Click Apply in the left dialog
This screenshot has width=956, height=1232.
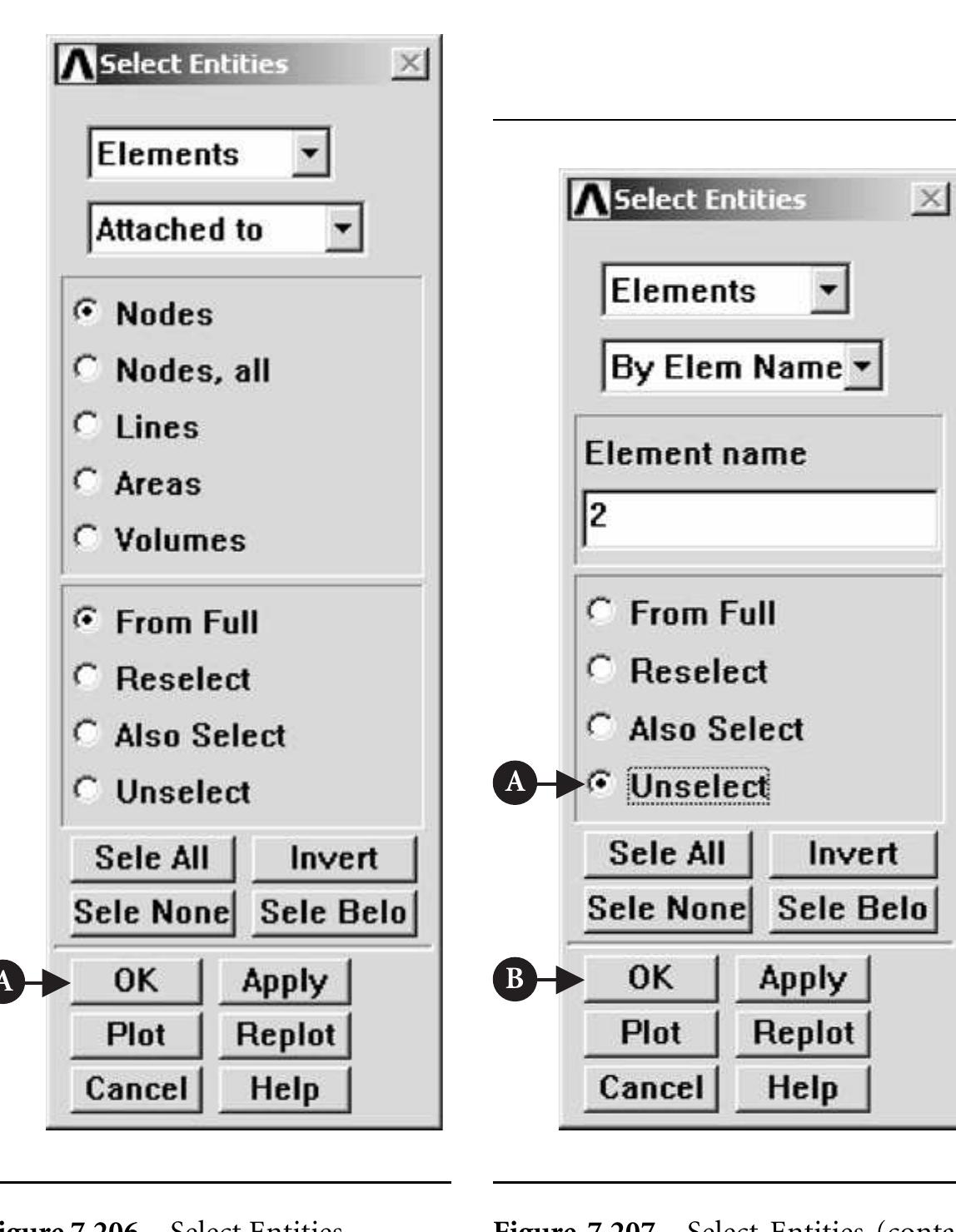click(x=284, y=981)
